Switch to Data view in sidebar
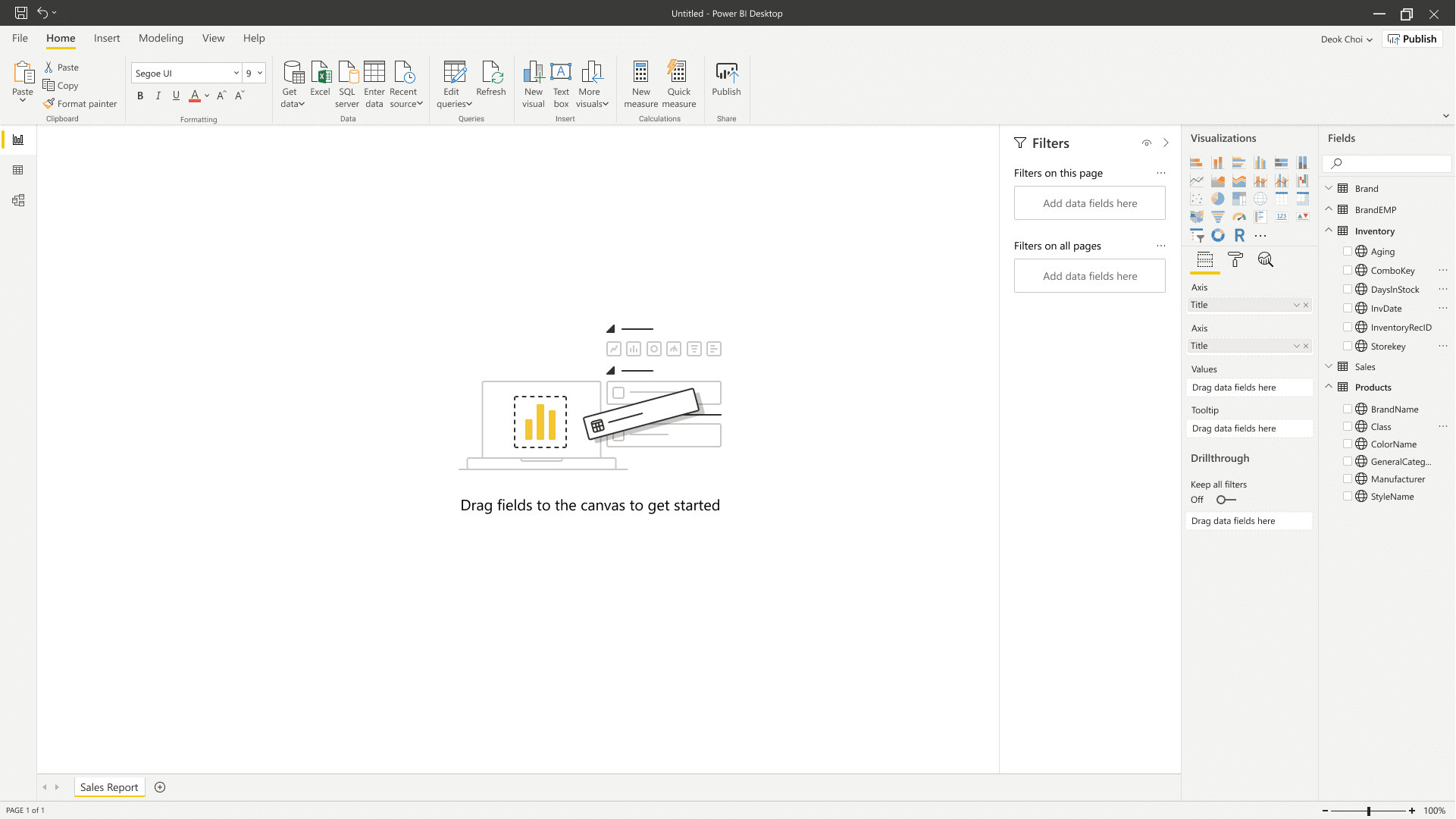The width and height of the screenshot is (1456, 819). pos(18,170)
